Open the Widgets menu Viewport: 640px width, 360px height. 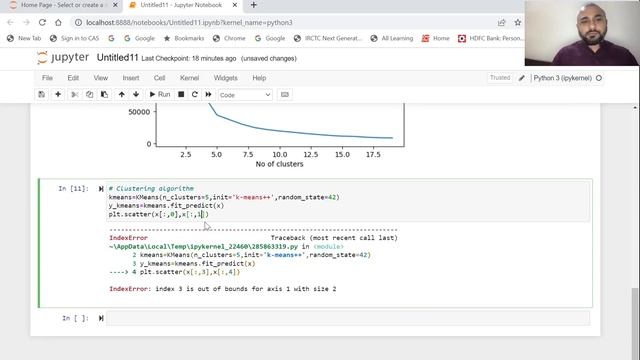[225, 78]
